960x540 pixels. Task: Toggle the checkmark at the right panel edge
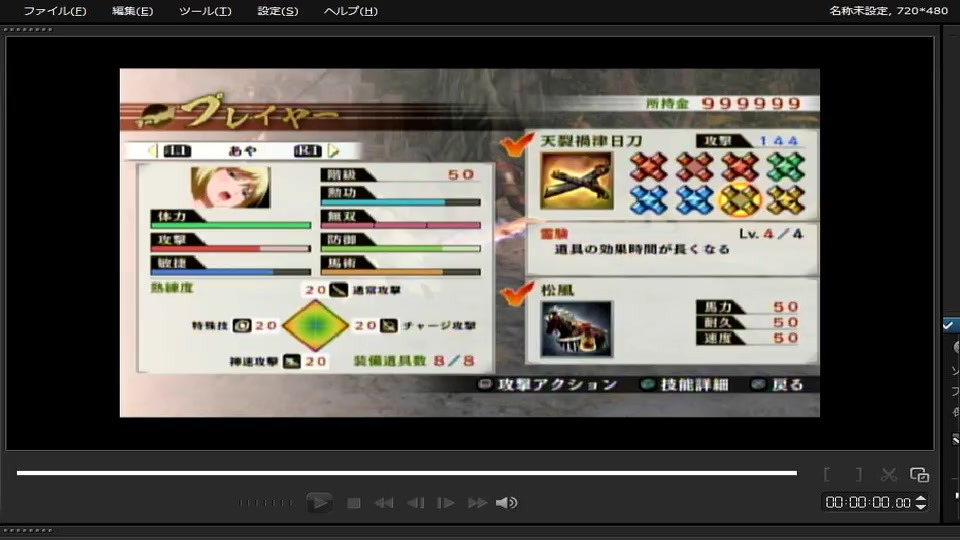pyautogui.click(x=948, y=325)
